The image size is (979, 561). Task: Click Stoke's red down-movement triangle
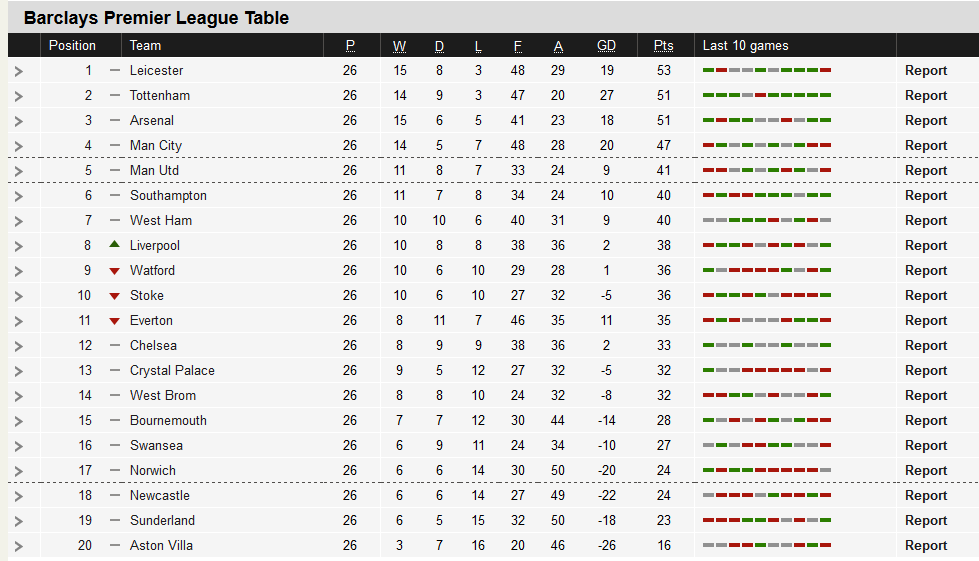click(114, 296)
